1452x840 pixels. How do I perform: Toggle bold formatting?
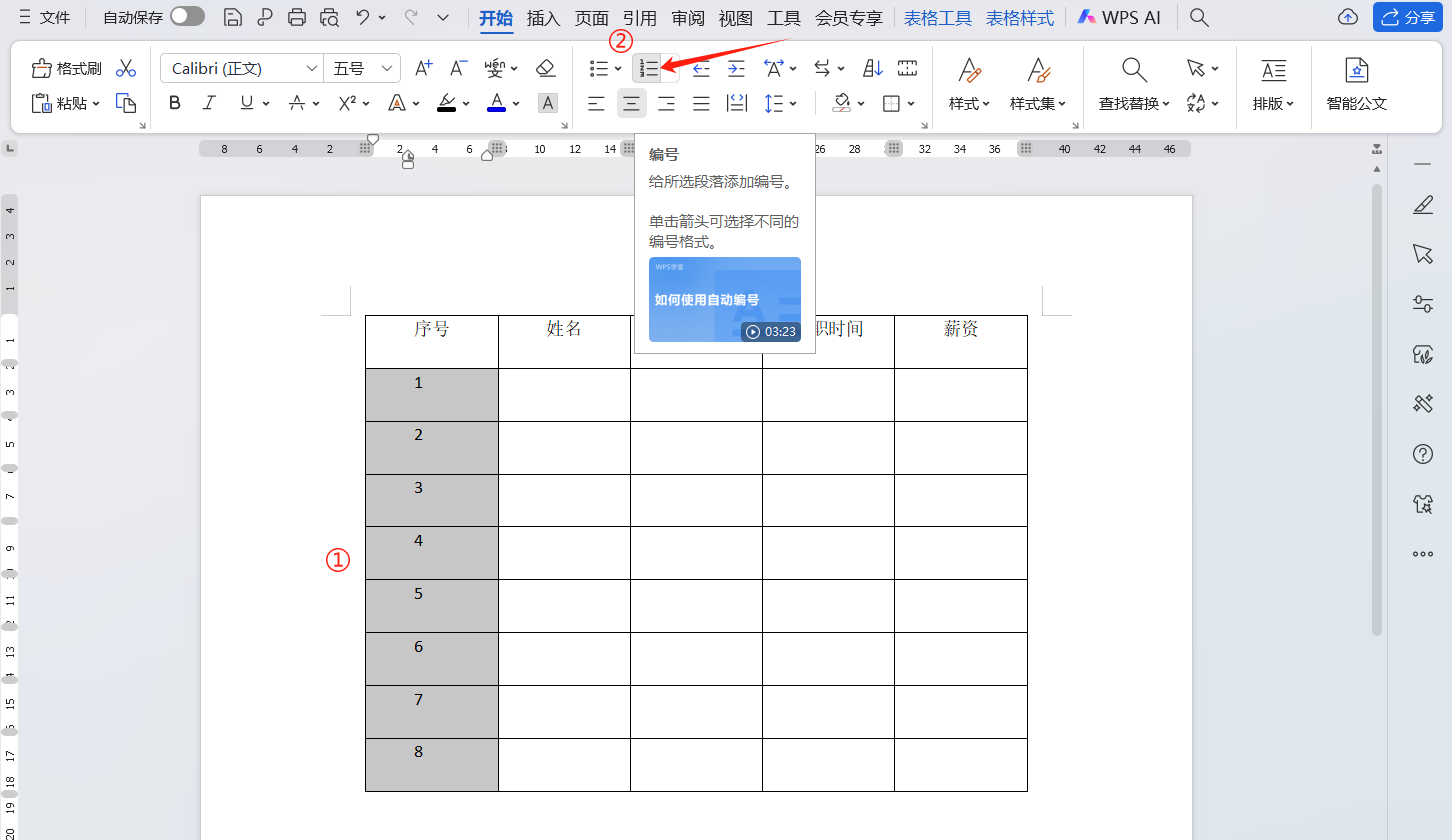coord(175,103)
